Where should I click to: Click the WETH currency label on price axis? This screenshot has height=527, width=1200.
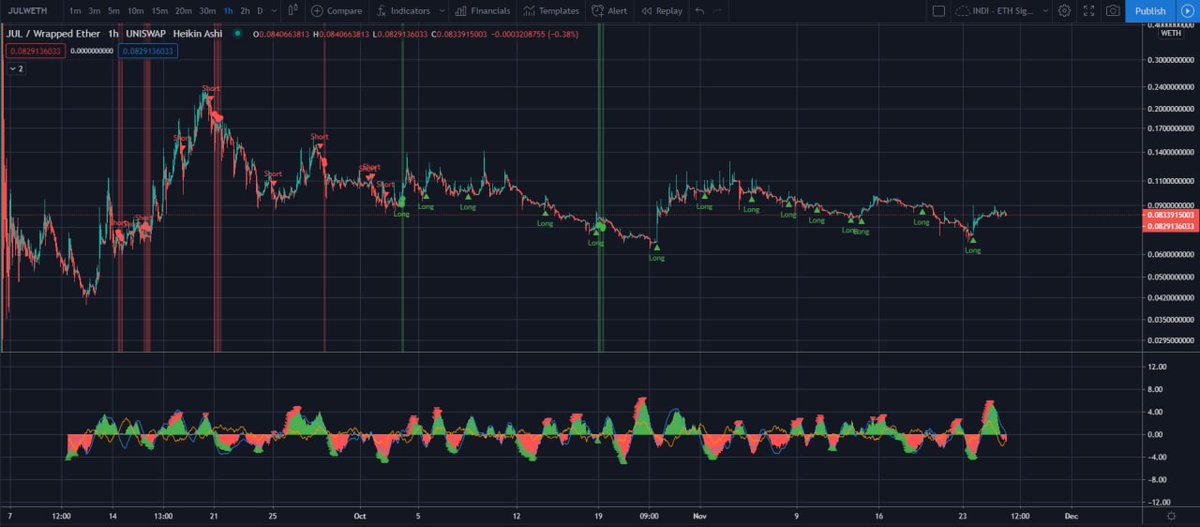tap(1171, 34)
